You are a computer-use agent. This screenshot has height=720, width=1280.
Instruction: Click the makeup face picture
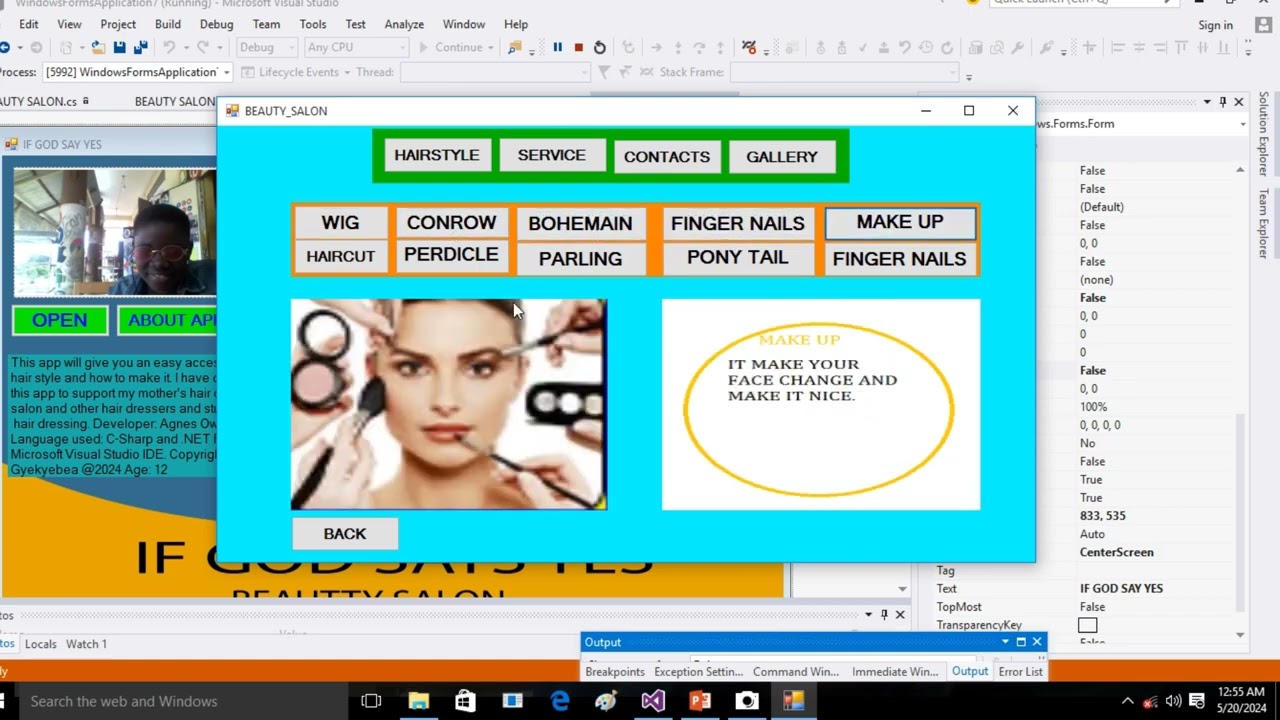pyautogui.click(x=448, y=404)
